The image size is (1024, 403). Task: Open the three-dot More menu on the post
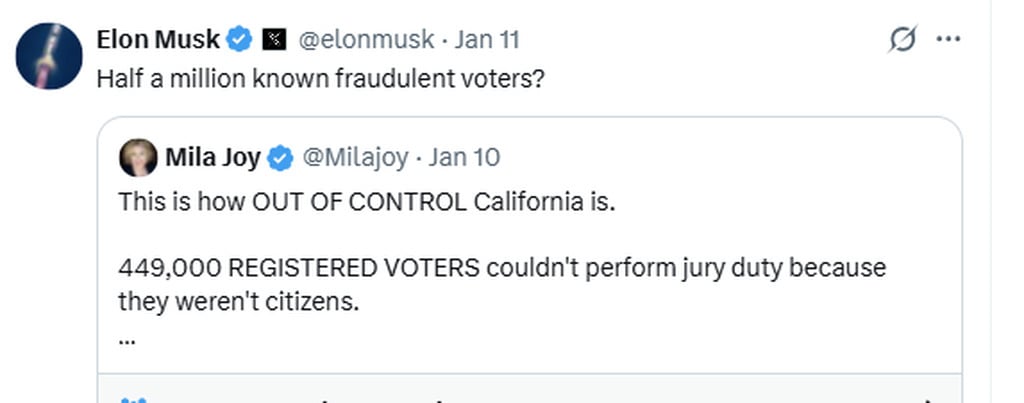[x=947, y=40]
